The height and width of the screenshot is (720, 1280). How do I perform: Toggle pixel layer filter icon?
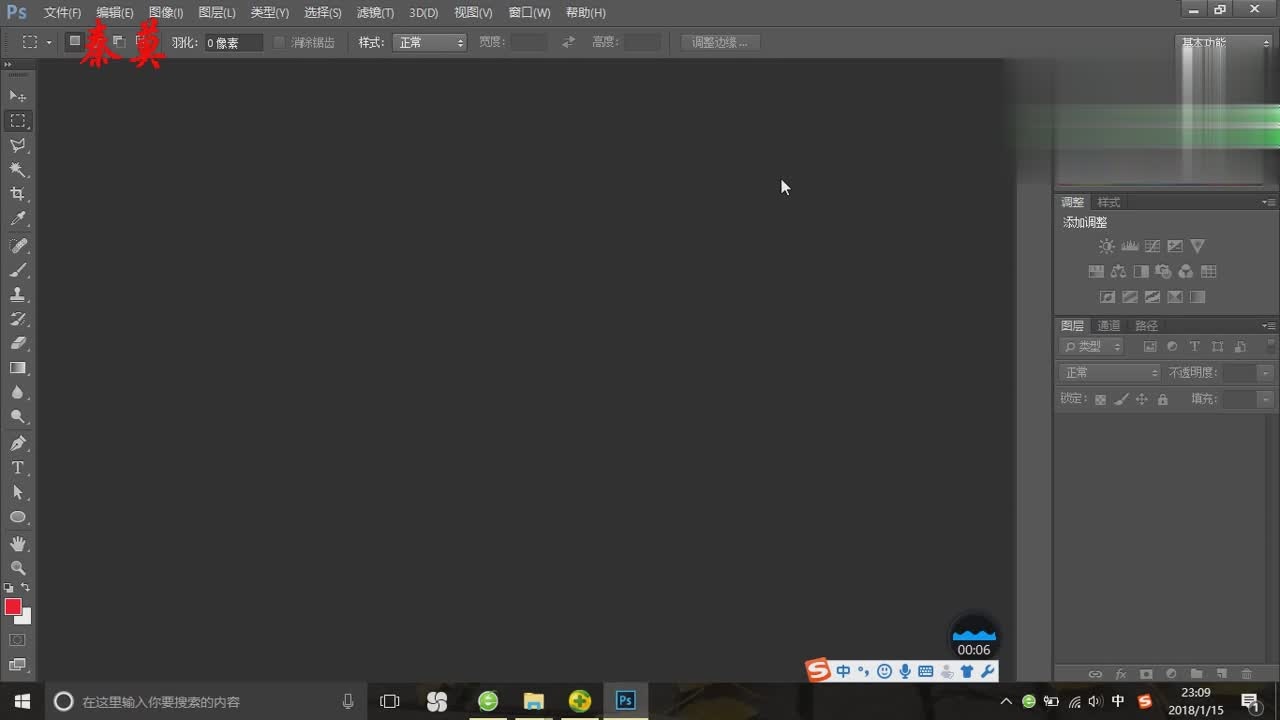(x=1150, y=347)
